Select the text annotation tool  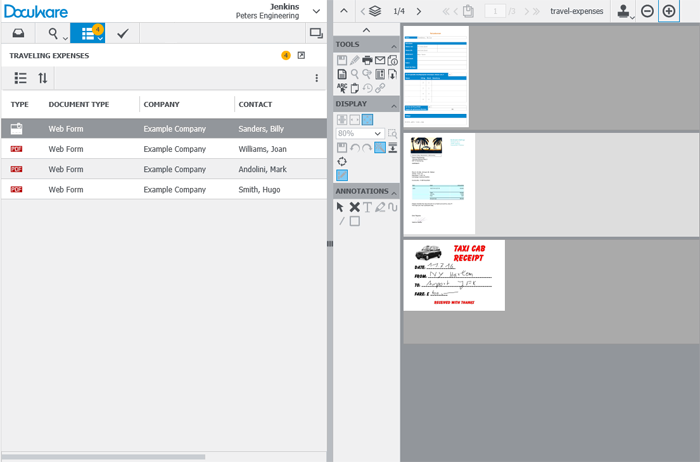[x=367, y=207]
